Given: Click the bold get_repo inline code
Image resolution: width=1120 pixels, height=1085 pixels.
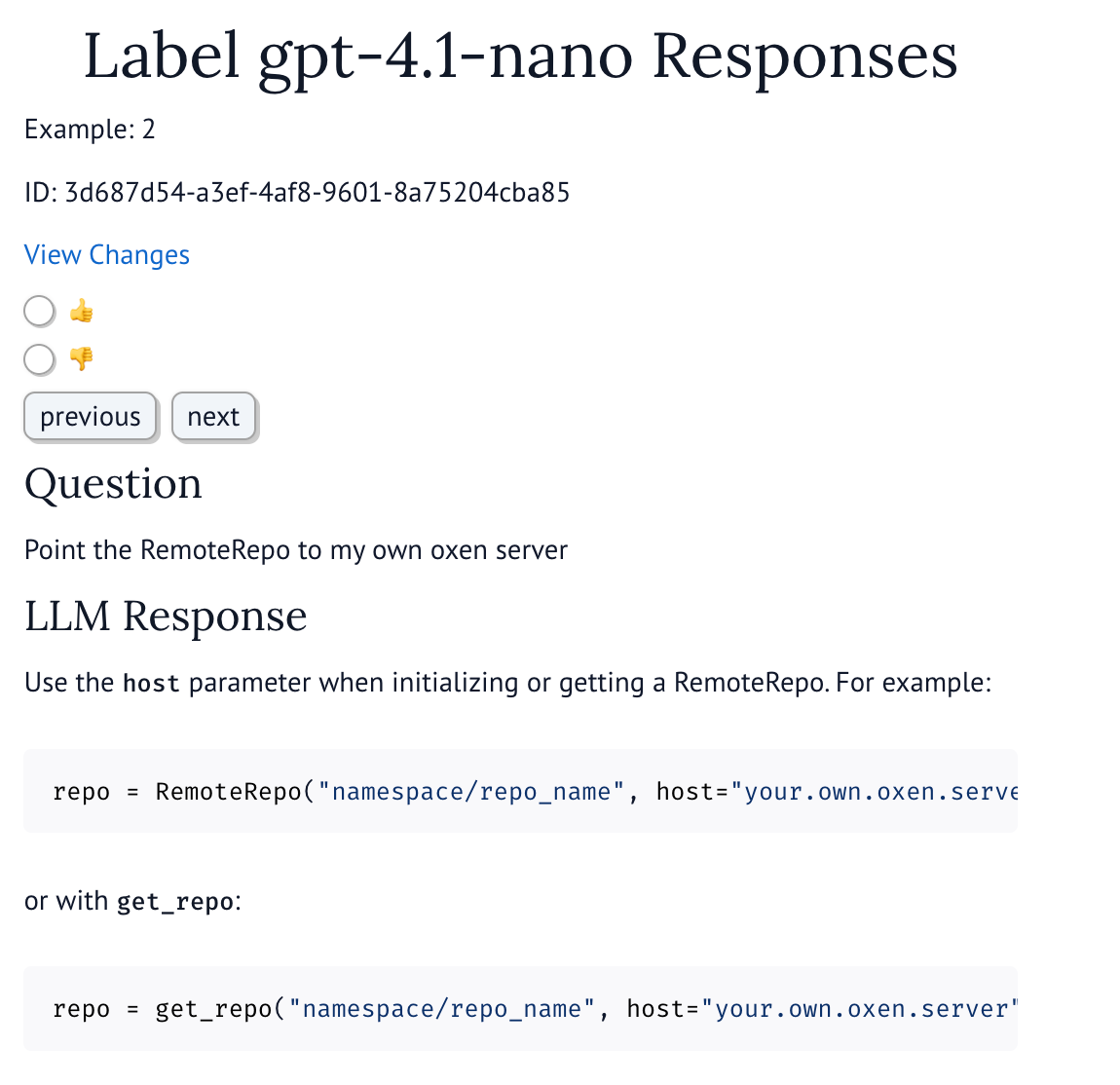Looking at the screenshot, I should pyautogui.click(x=175, y=902).
